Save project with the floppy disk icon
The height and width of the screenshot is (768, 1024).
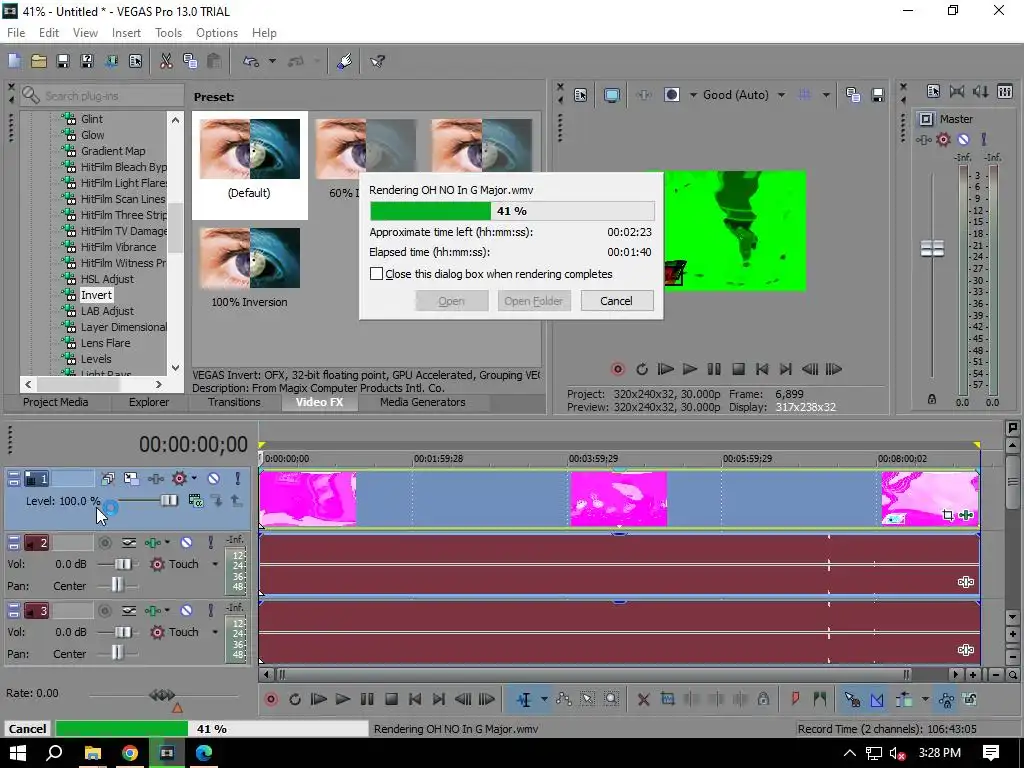click(x=63, y=61)
